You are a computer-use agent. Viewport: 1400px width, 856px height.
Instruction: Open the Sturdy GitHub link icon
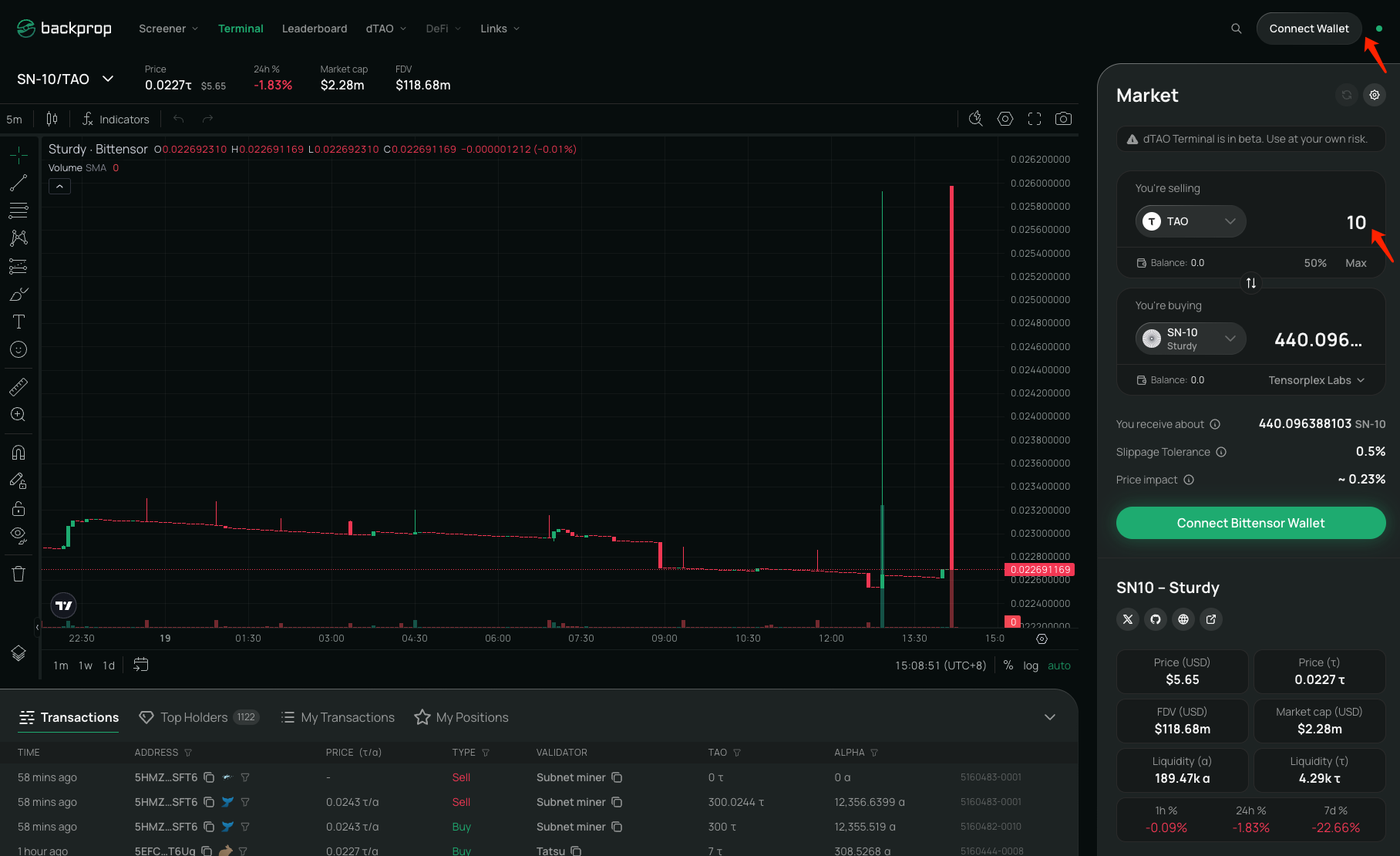1156,619
